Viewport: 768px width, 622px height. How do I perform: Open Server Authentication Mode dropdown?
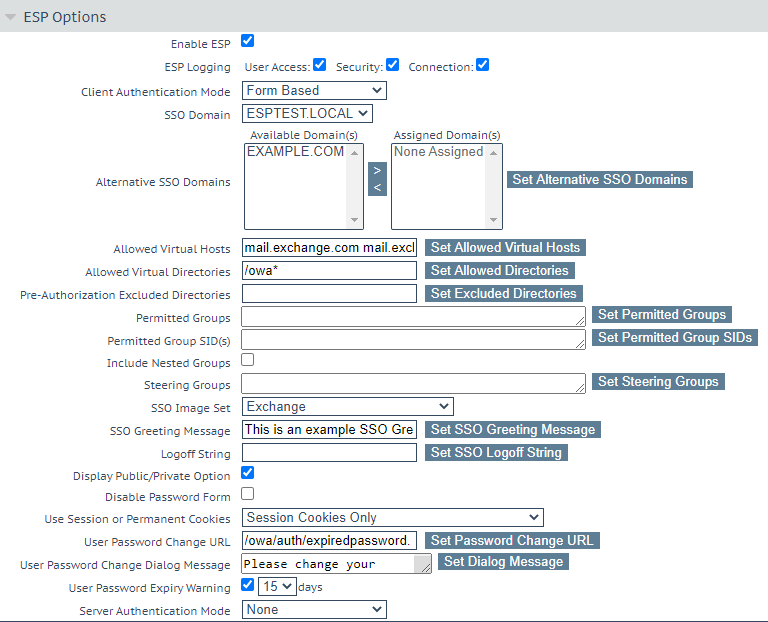(x=314, y=610)
